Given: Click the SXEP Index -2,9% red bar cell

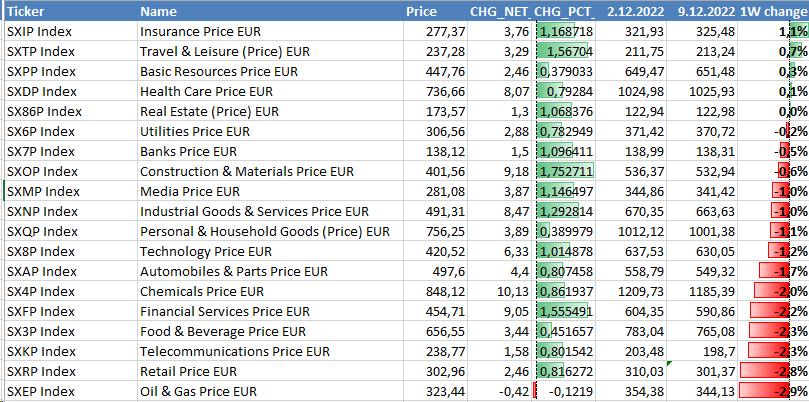Looking at the screenshot, I should tap(773, 392).
